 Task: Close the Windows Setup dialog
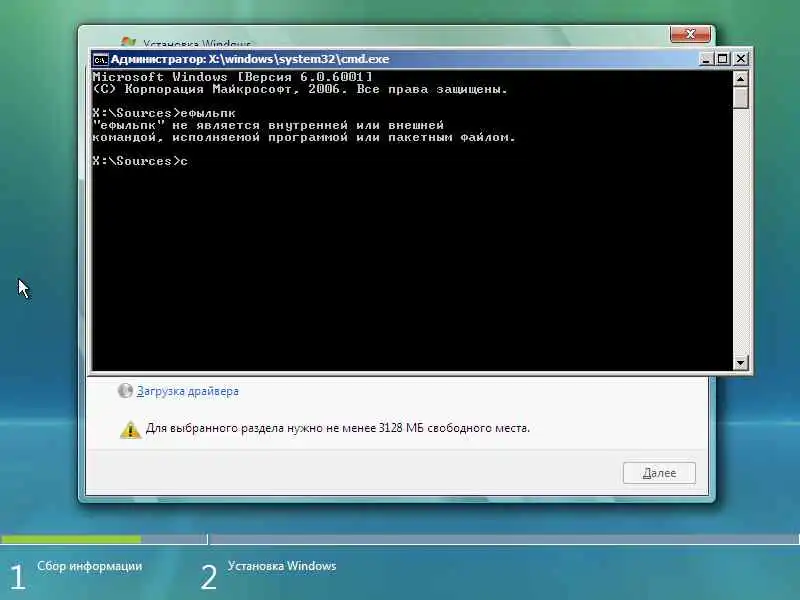690,34
